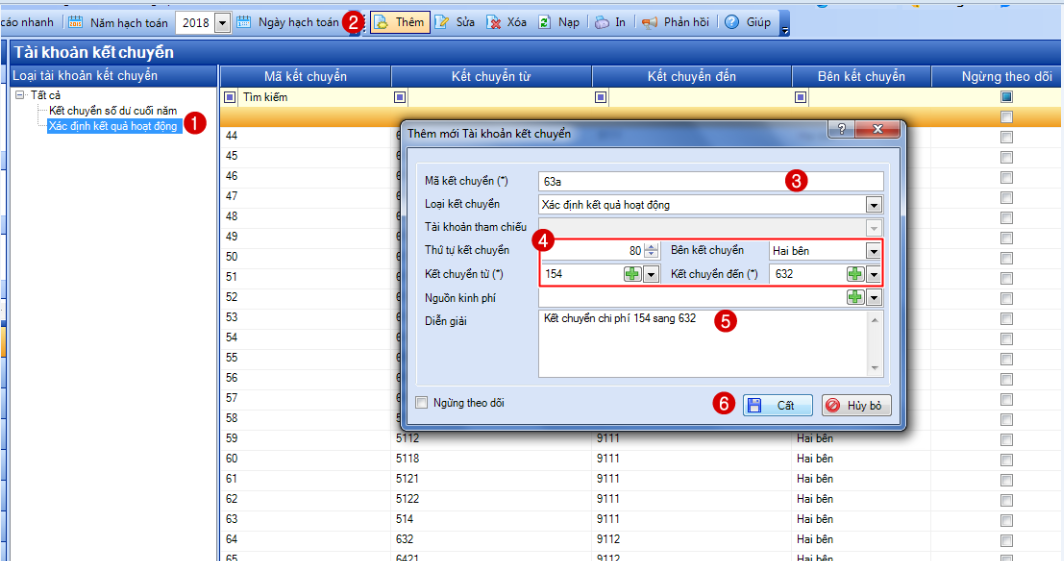Click the Thứ tự kết chuyển spinner arrows
The width and height of the screenshot is (1064, 561).
point(651,251)
